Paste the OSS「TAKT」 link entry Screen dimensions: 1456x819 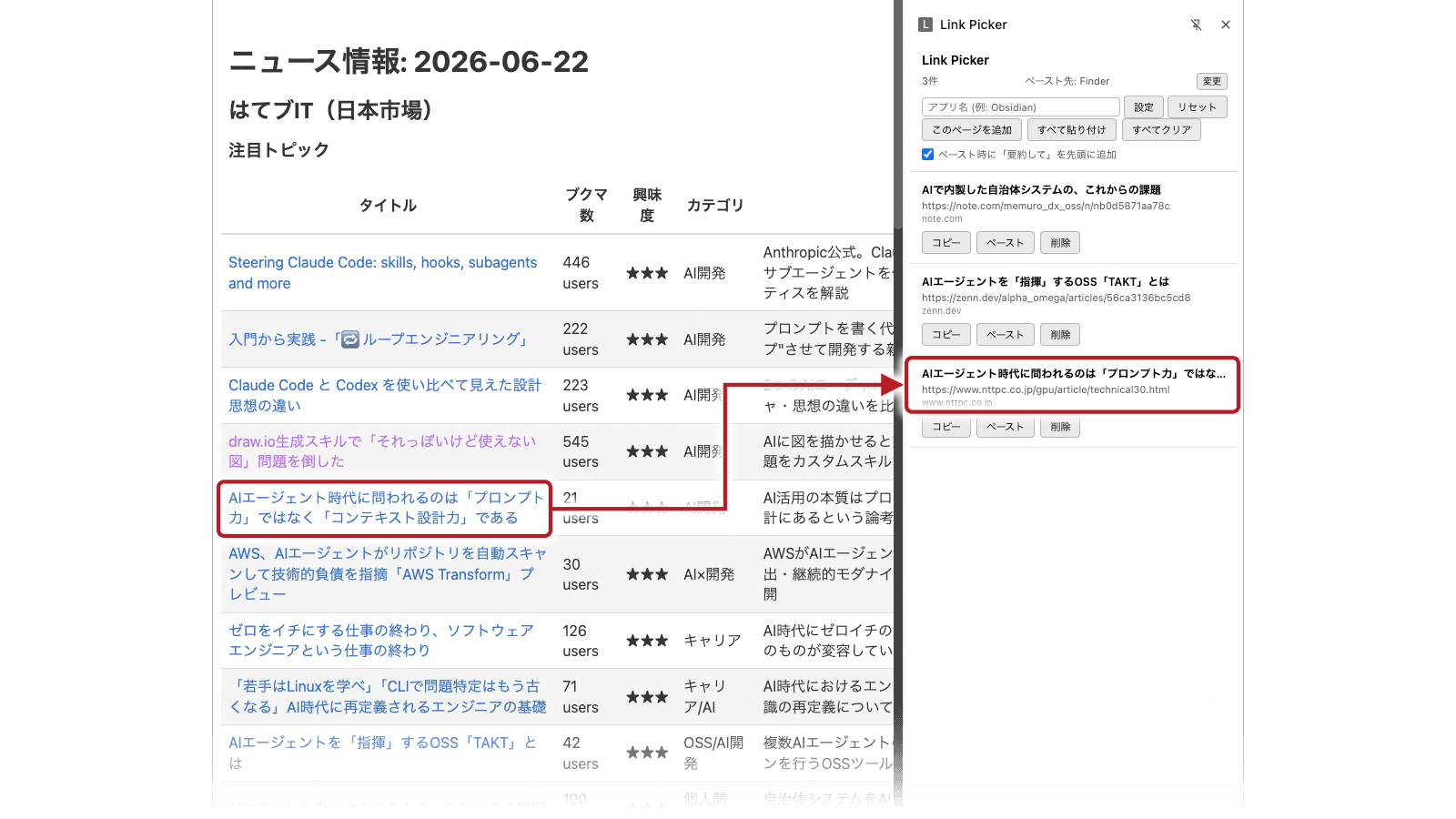1006,335
